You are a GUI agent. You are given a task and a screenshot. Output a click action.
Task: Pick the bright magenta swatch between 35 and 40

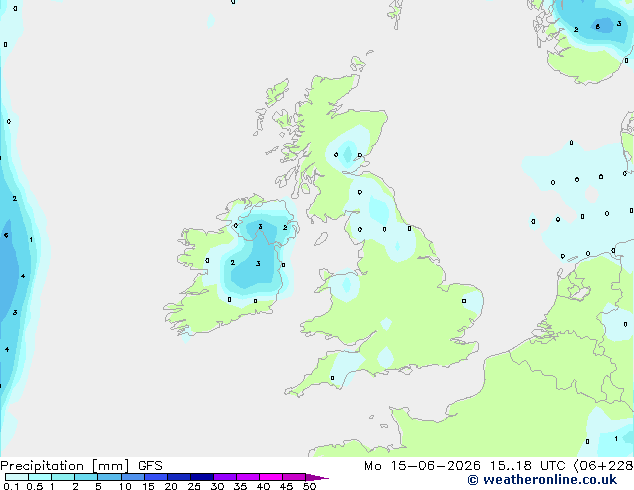pyautogui.click(x=248, y=477)
